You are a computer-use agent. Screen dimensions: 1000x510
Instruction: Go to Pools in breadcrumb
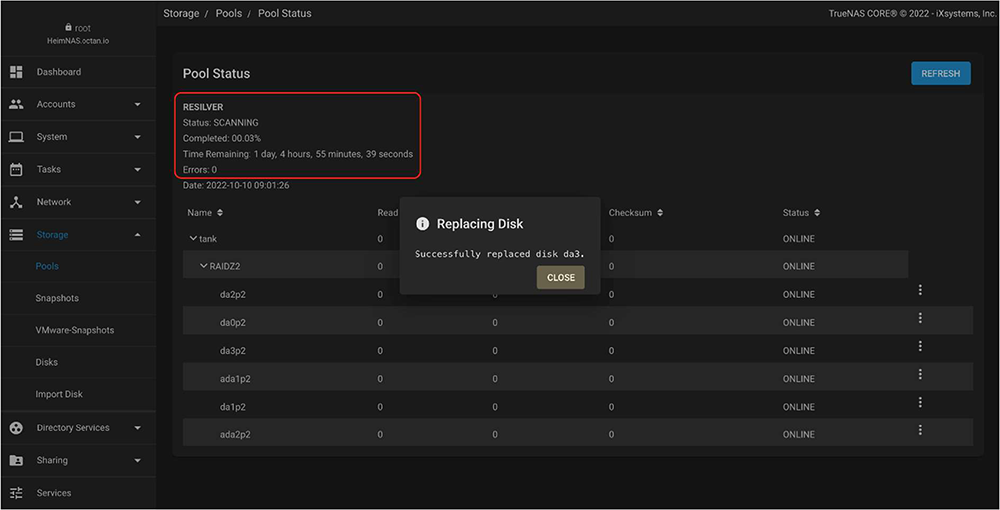pyautogui.click(x=230, y=14)
